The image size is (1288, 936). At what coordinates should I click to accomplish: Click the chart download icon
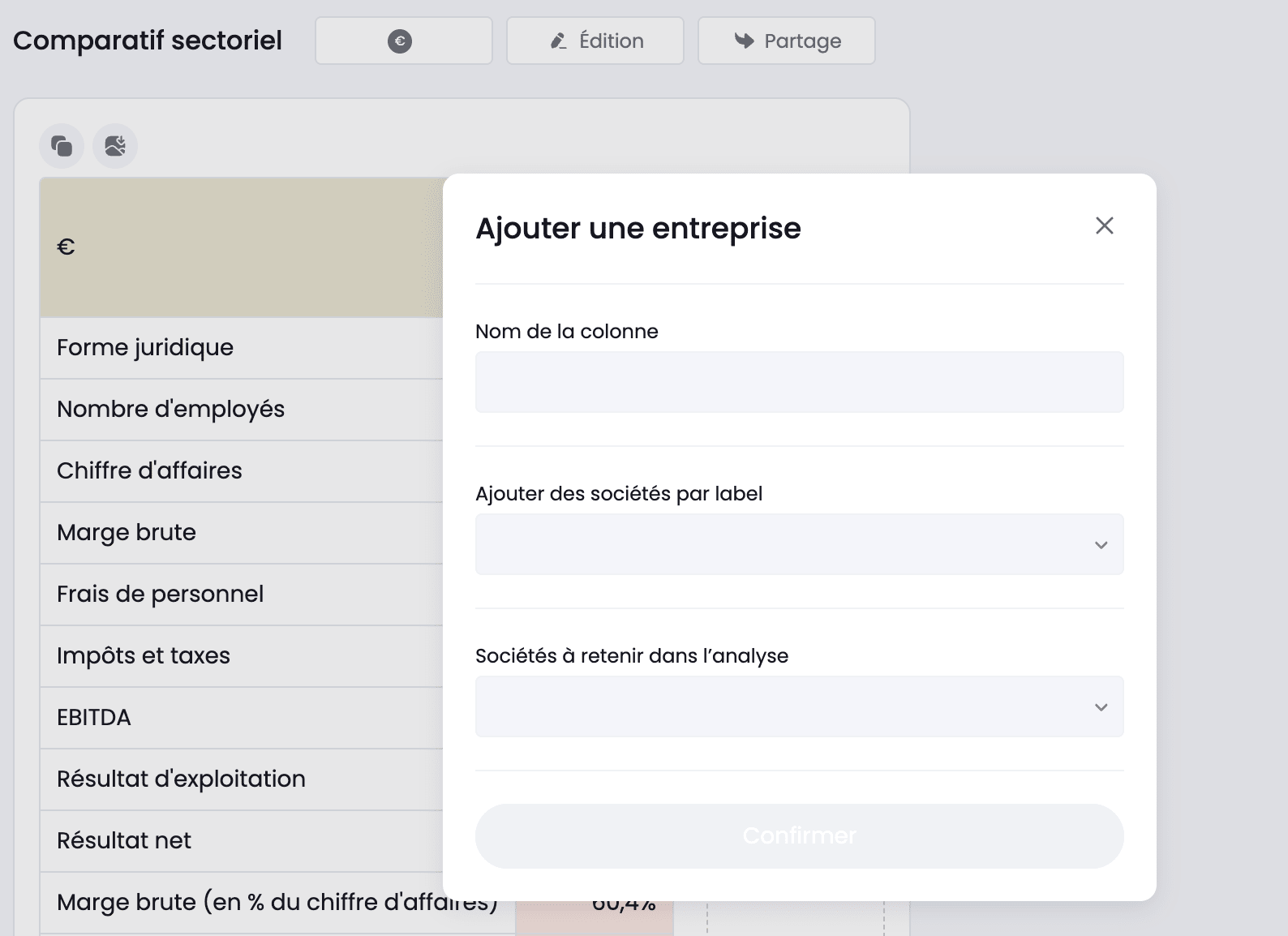(x=115, y=146)
